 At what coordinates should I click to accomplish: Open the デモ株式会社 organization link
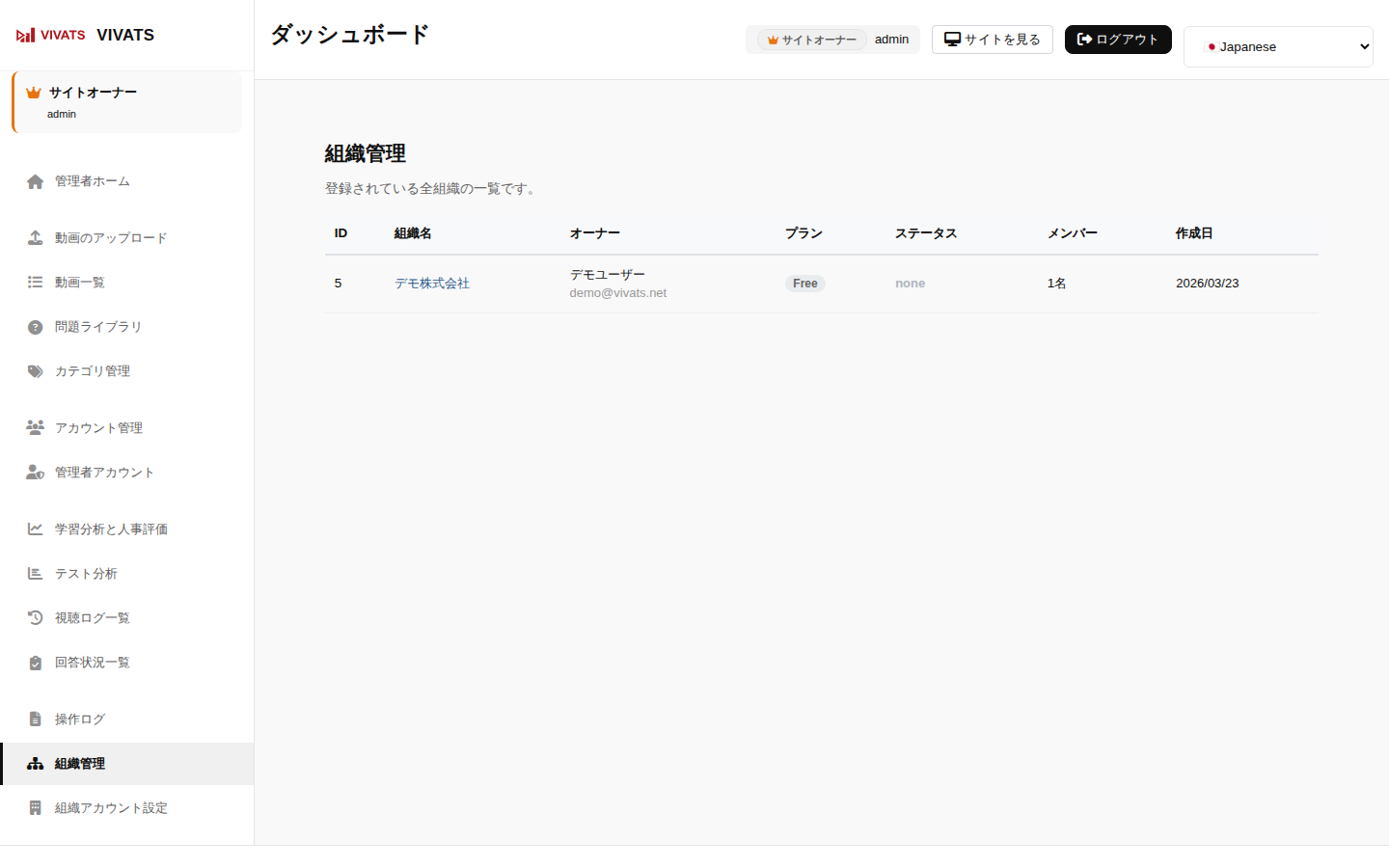432,284
